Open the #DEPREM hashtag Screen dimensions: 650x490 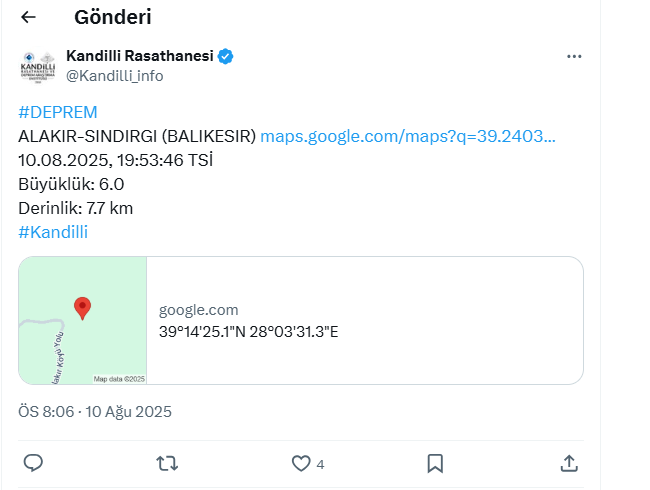[58, 112]
